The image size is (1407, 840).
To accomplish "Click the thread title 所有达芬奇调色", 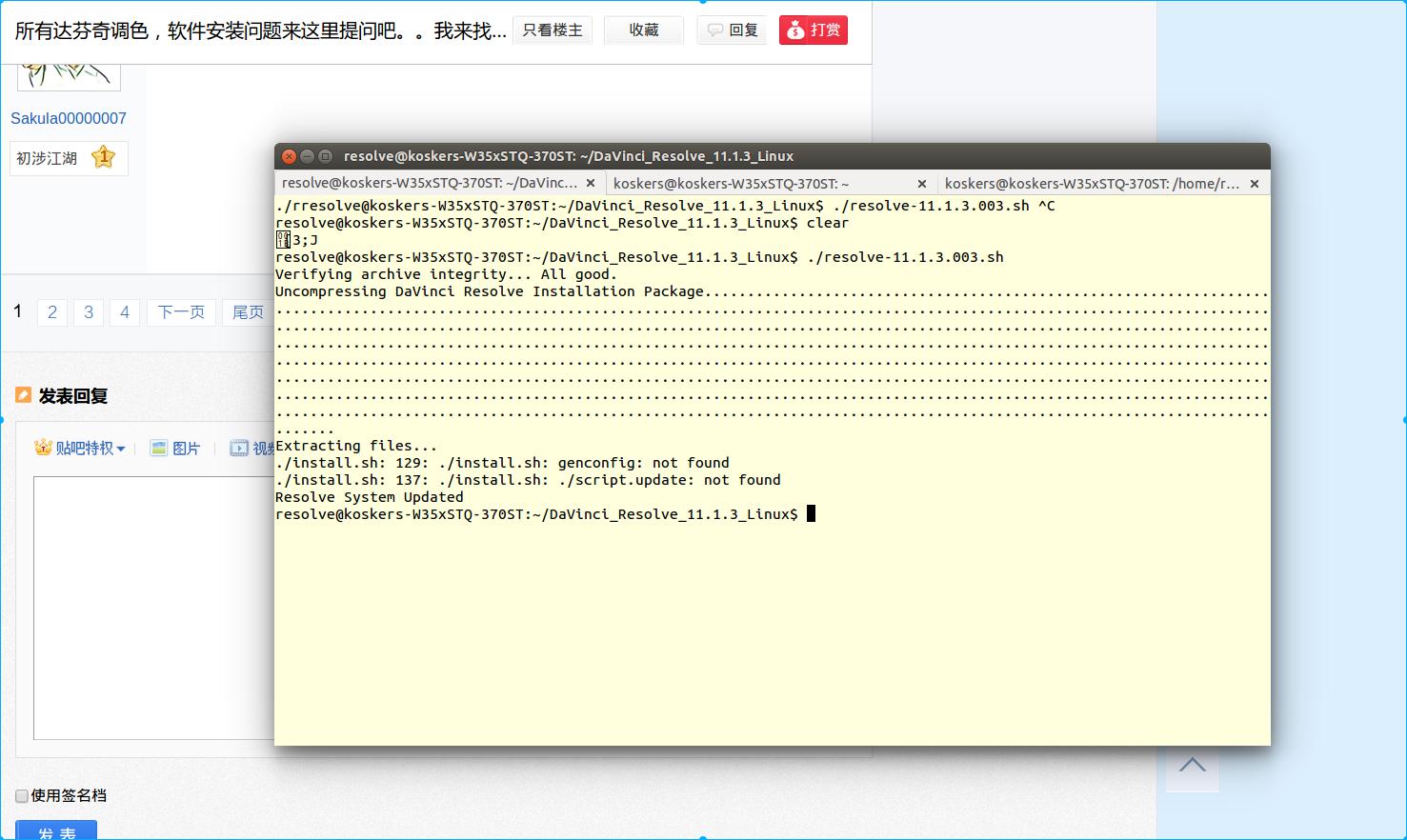I will coord(260,30).
